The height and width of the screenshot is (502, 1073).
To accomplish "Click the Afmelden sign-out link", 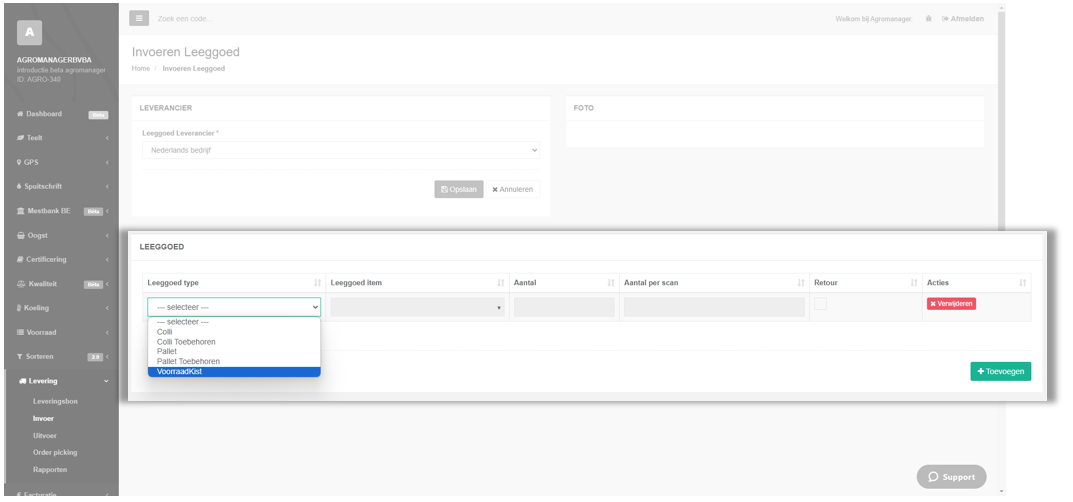I will (963, 19).
